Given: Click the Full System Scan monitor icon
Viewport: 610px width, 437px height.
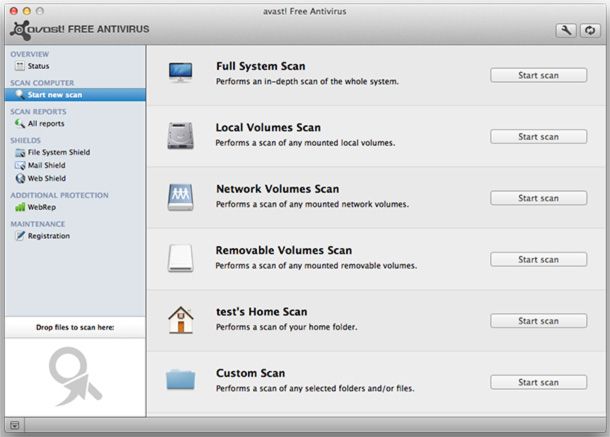Looking at the screenshot, I should [x=181, y=73].
